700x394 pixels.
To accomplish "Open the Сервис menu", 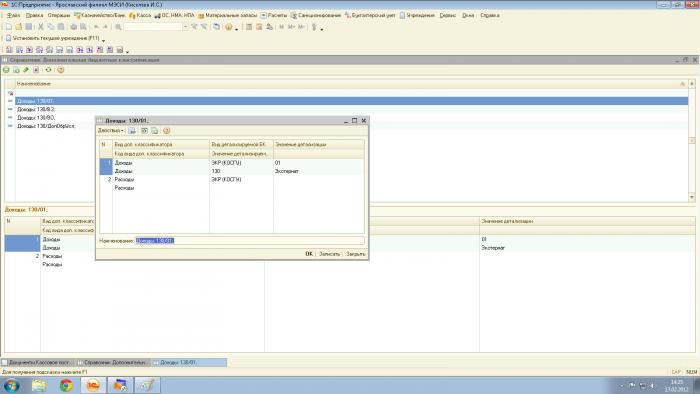I will (448, 15).
